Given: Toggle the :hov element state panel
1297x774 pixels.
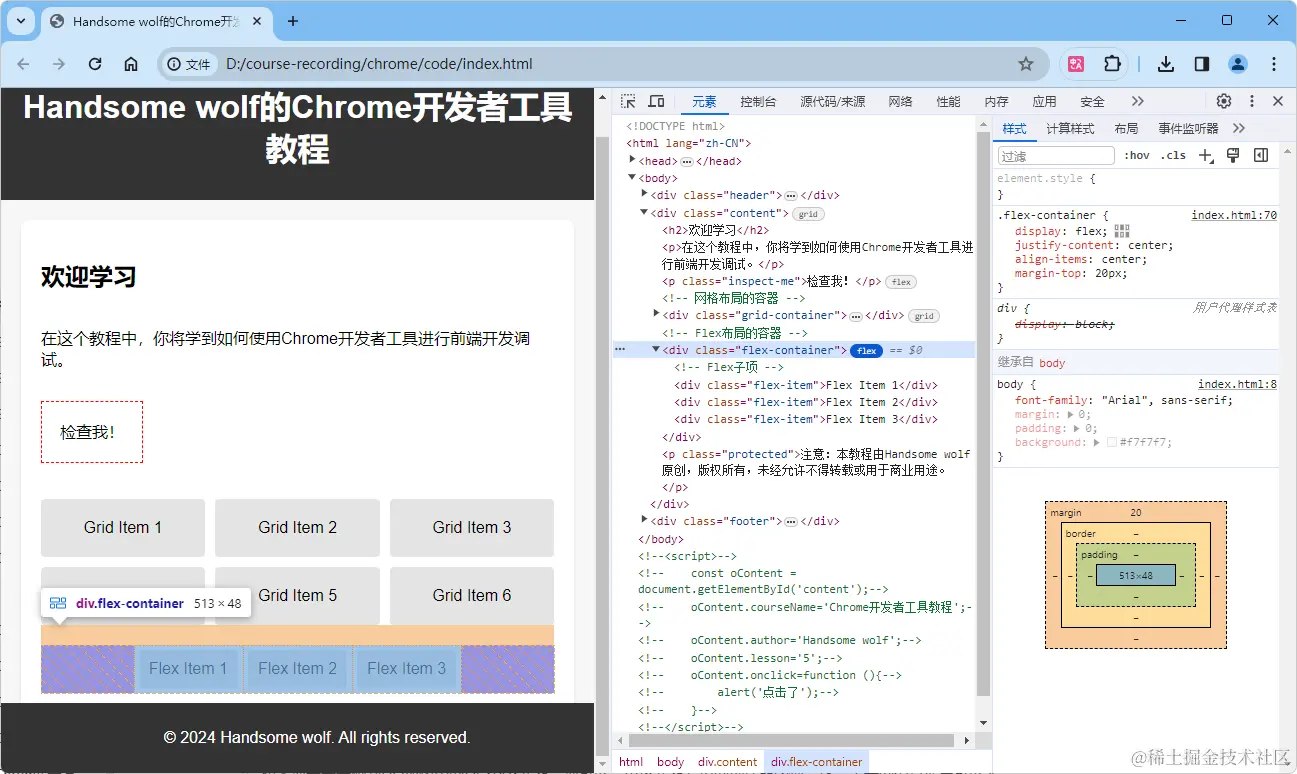Looking at the screenshot, I should [1137, 155].
